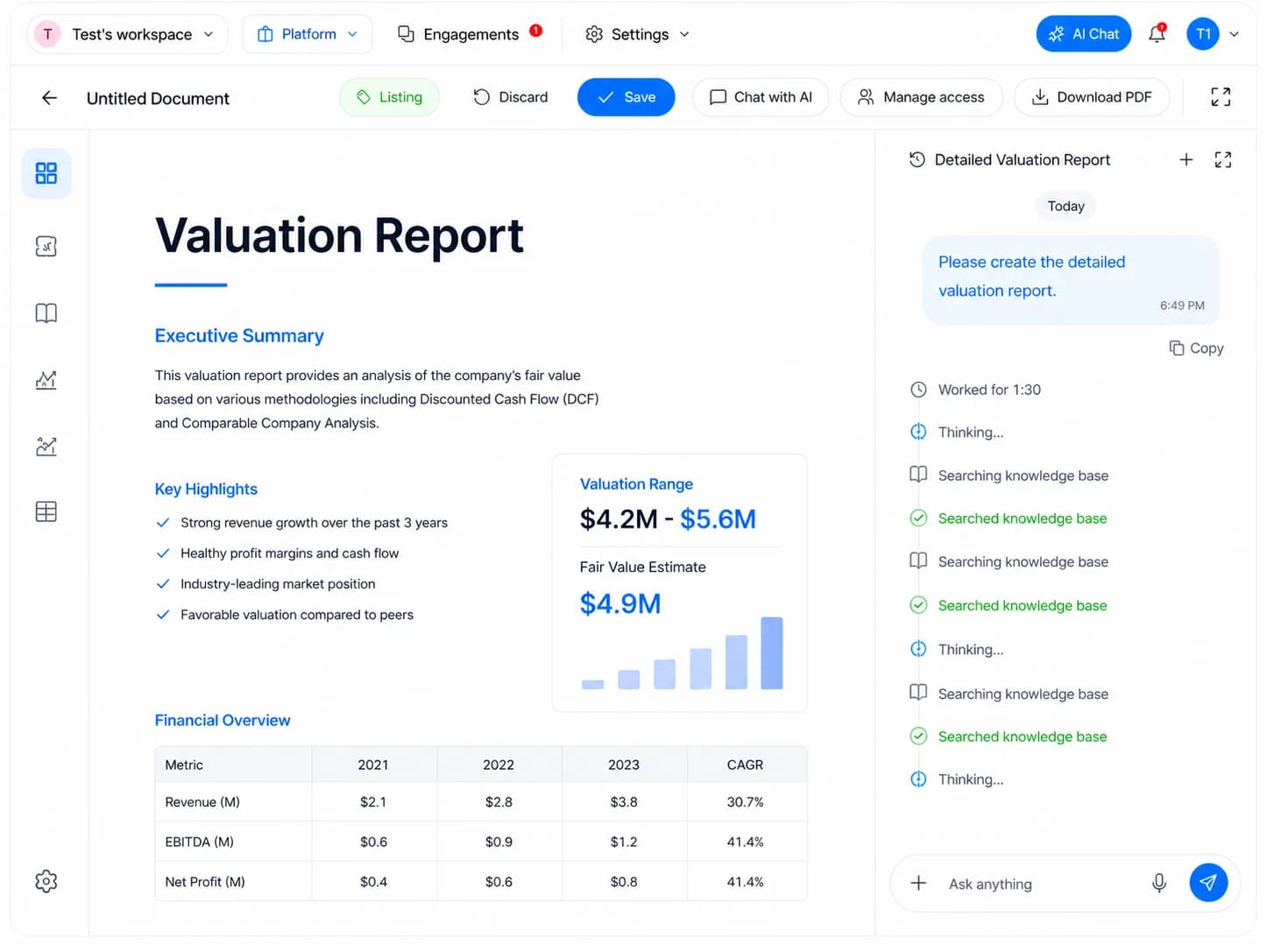Expand the Detailed Valuation Report chat panel

[1223, 159]
